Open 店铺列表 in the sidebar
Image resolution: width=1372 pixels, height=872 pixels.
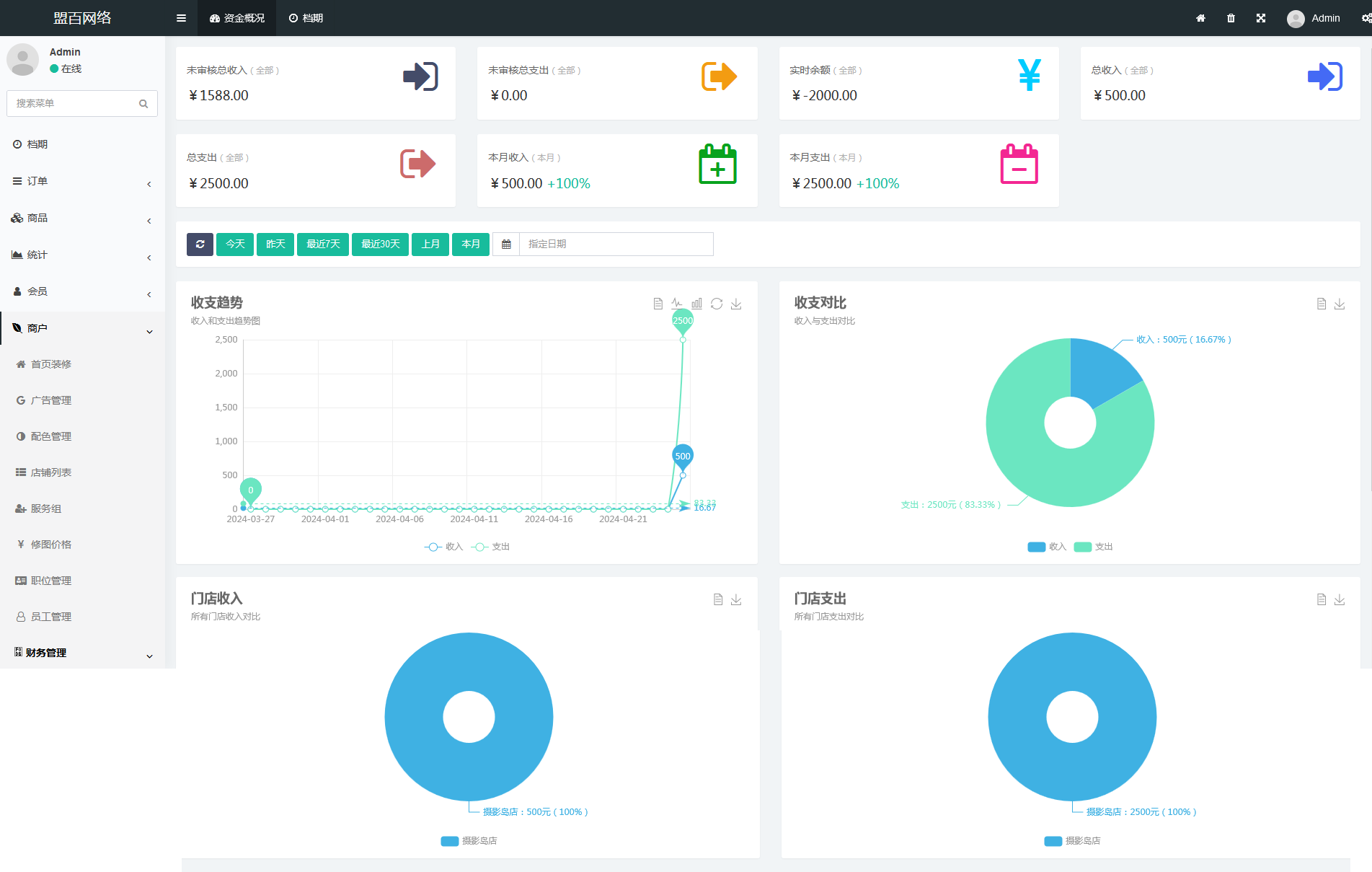50,472
